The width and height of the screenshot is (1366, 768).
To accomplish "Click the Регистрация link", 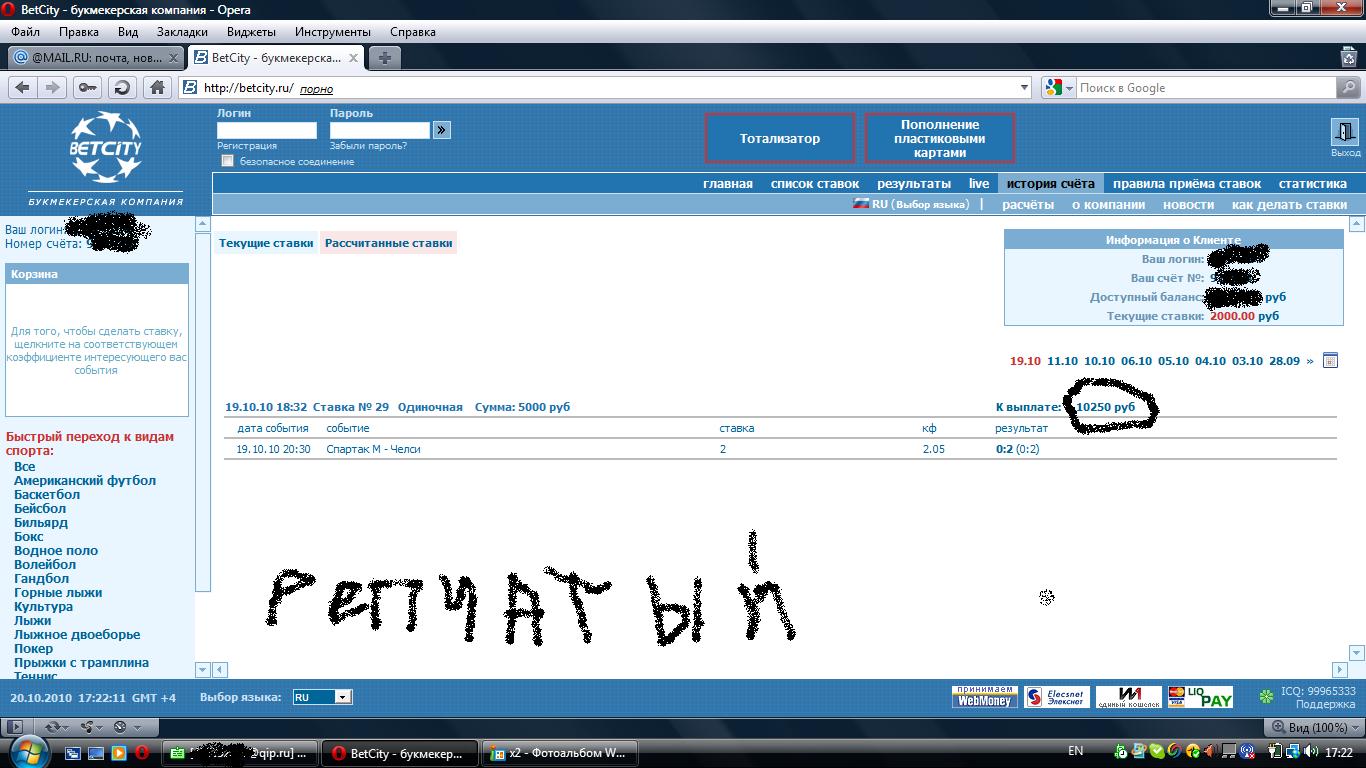I will click(247, 146).
